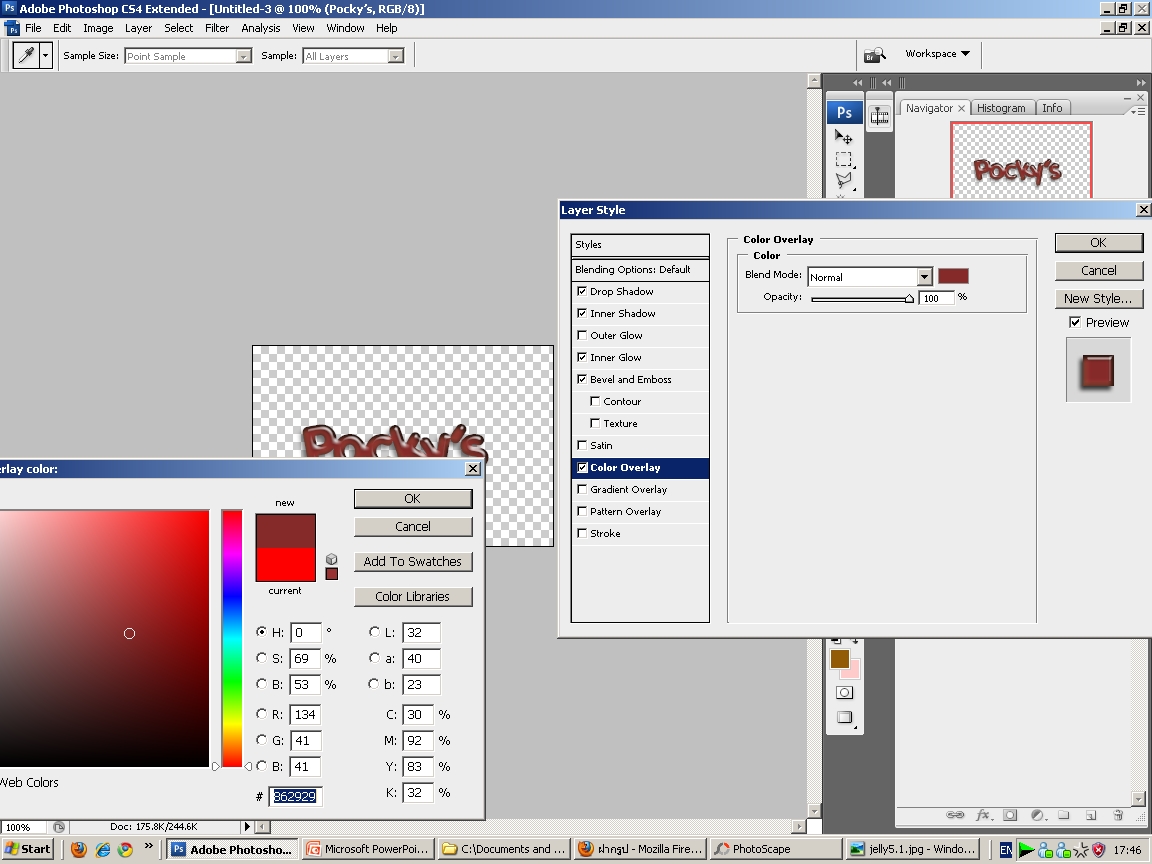The height and width of the screenshot is (864, 1152).
Task: Uncheck the Drop Shadow style
Action: 582,291
